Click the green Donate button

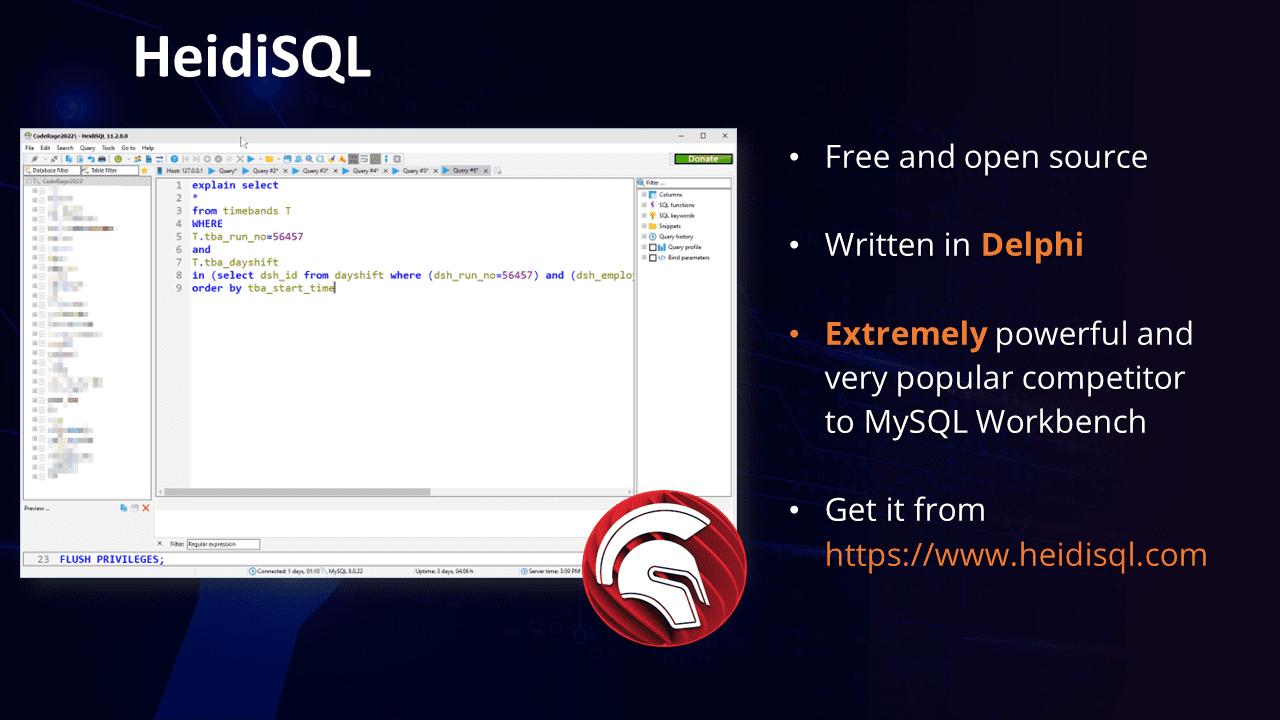pos(703,159)
